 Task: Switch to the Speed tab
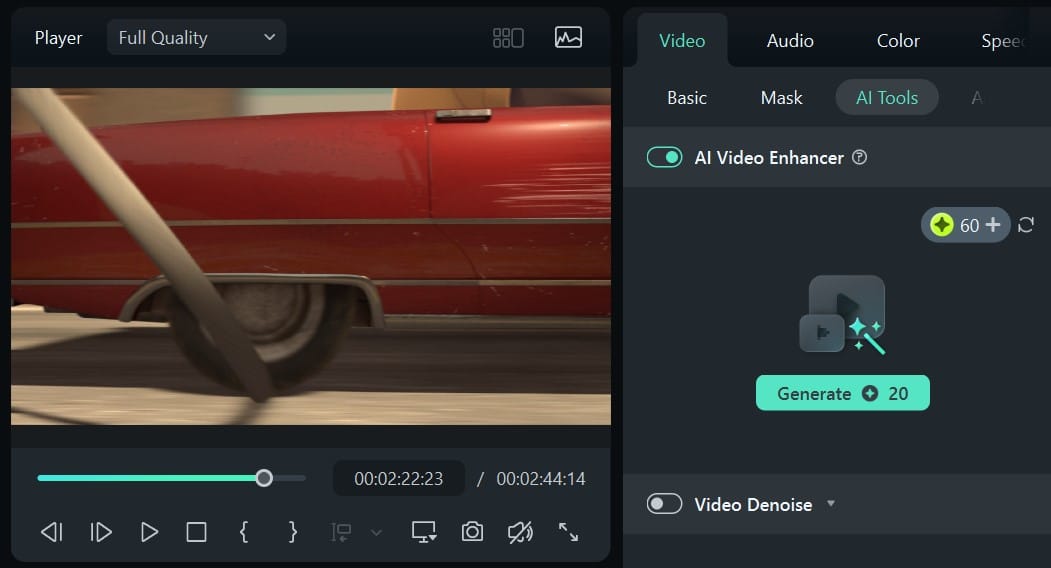pyautogui.click(x=1003, y=41)
